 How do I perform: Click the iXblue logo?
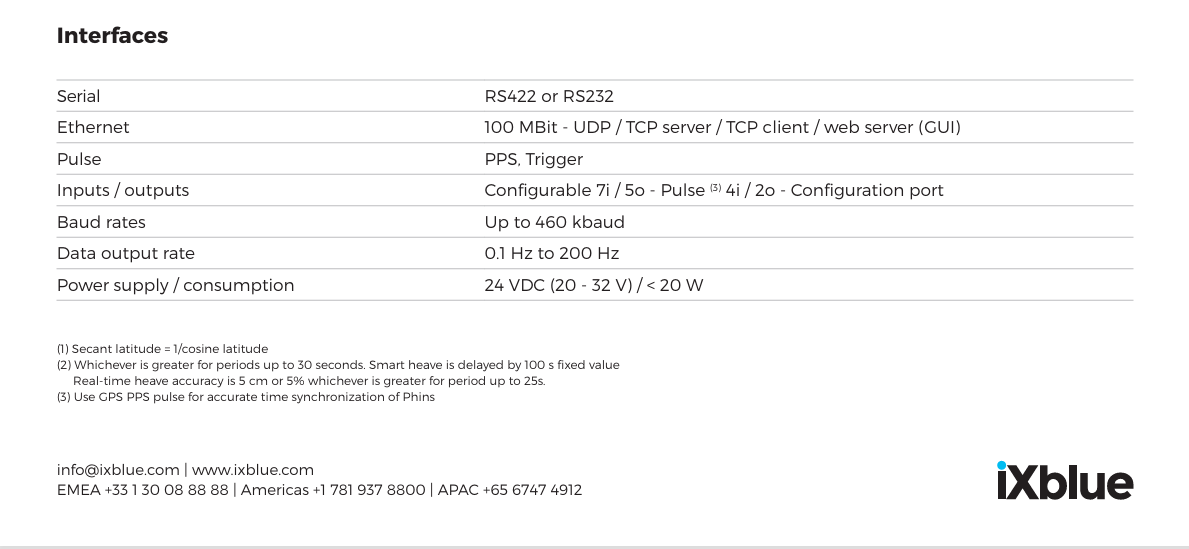click(1065, 480)
